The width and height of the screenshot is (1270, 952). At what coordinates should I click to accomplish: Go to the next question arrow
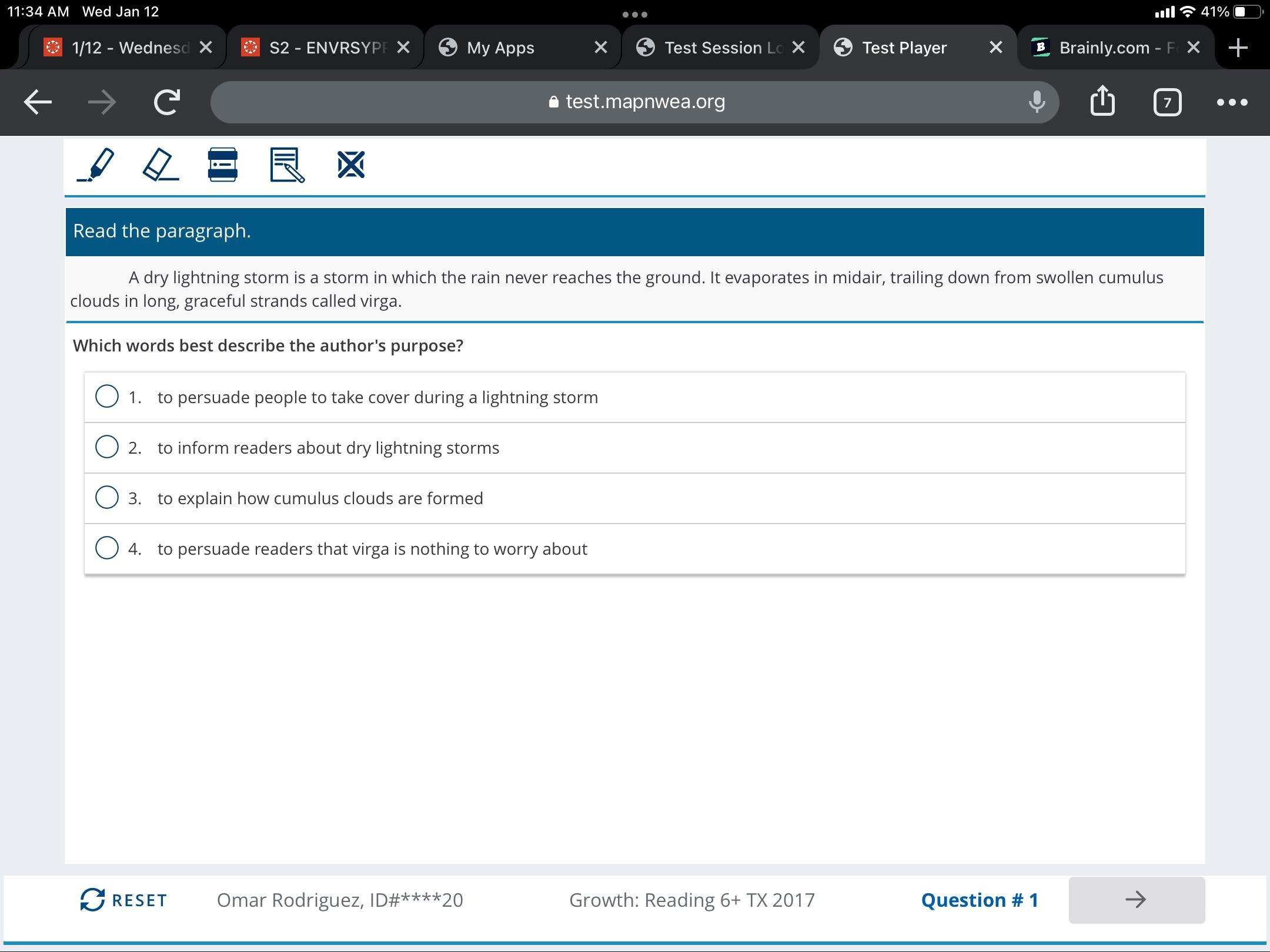pyautogui.click(x=1136, y=900)
